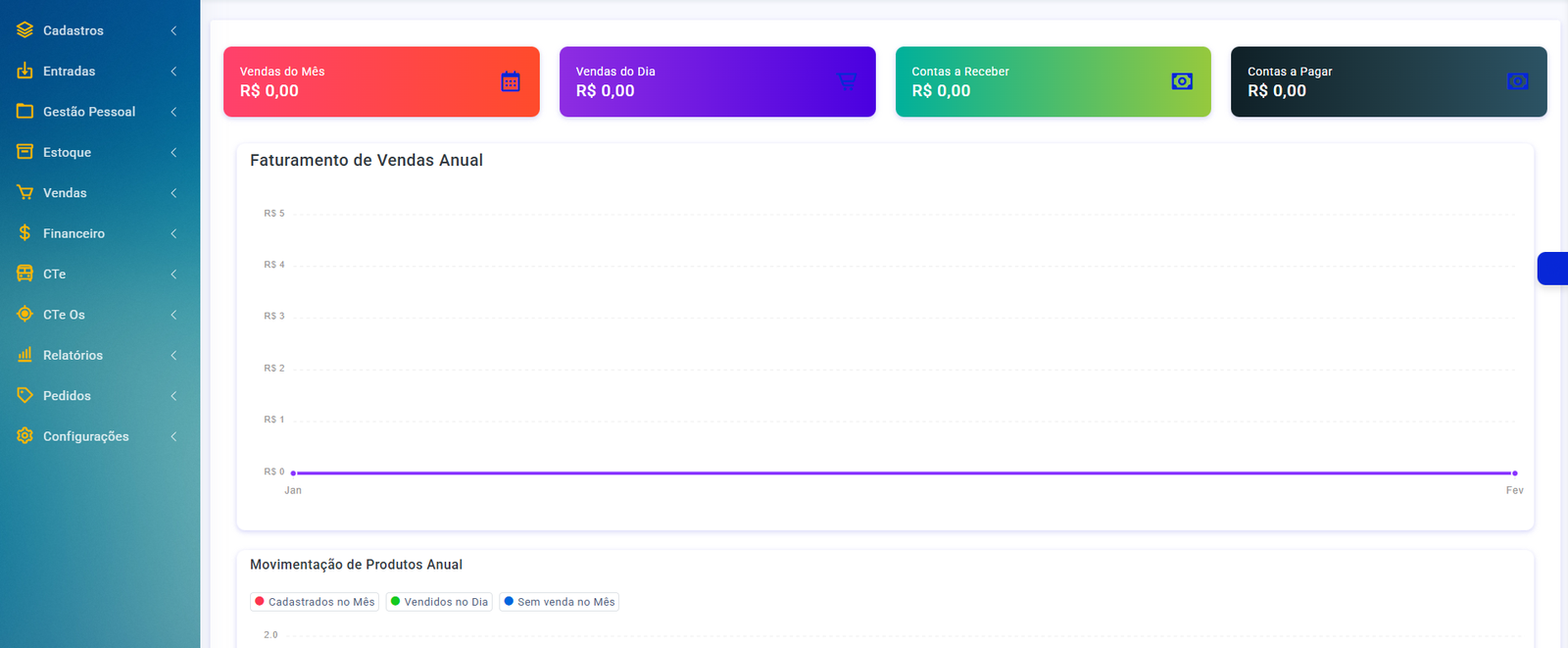Click the Configurações gear icon
Viewport: 1568px width, 648px height.
pos(24,436)
